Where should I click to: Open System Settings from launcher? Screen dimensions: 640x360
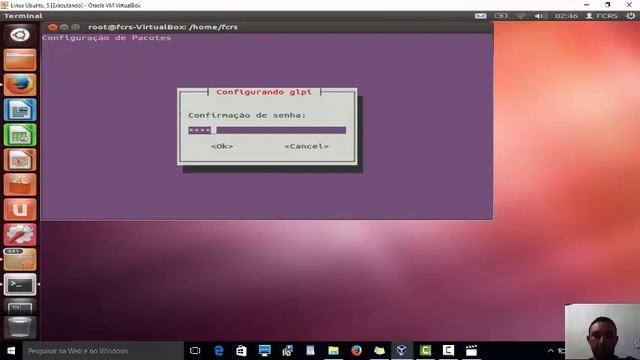pyautogui.click(x=20, y=235)
